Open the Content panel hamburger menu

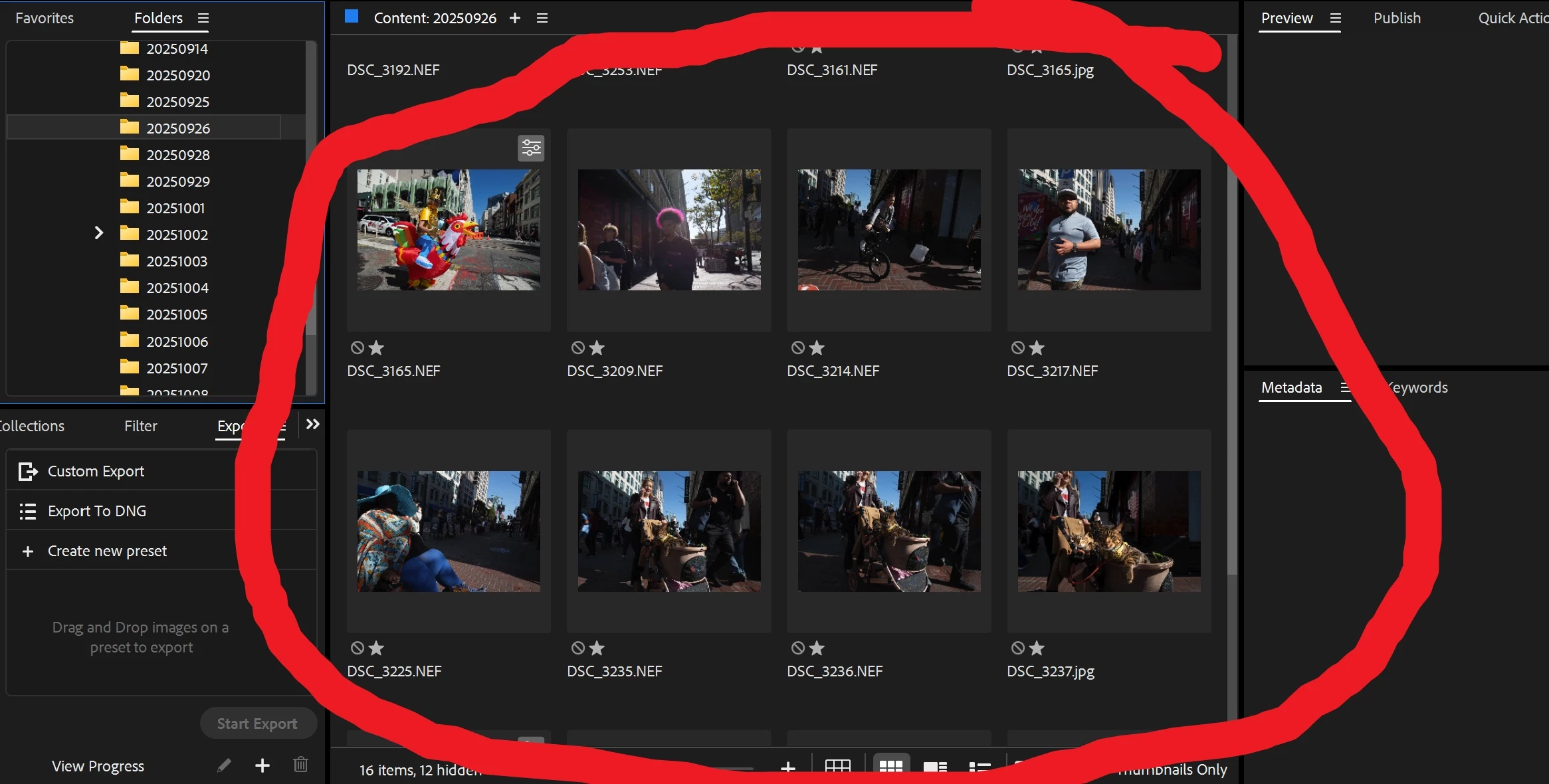pos(542,18)
